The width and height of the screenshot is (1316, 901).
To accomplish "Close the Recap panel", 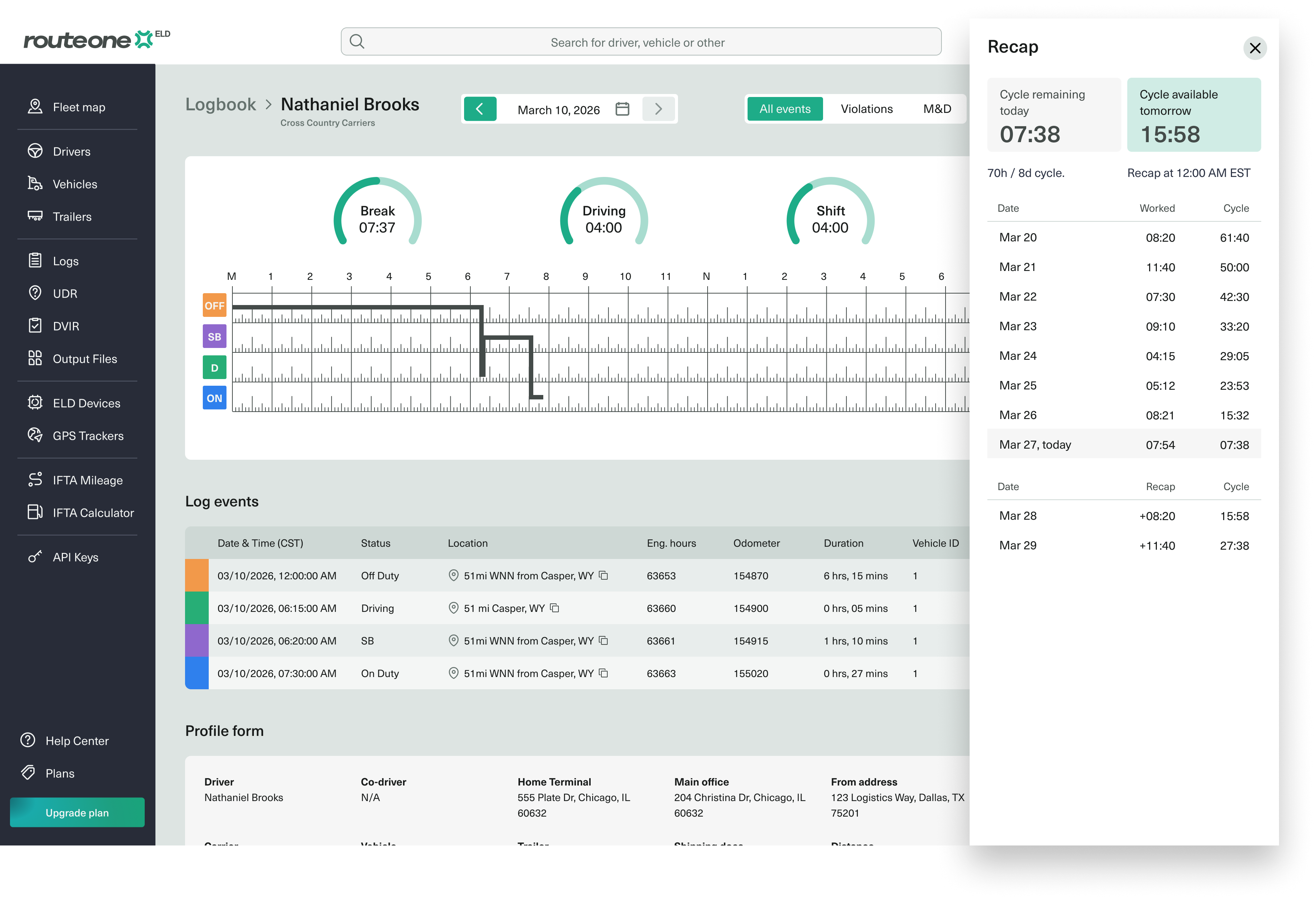I will [1255, 48].
